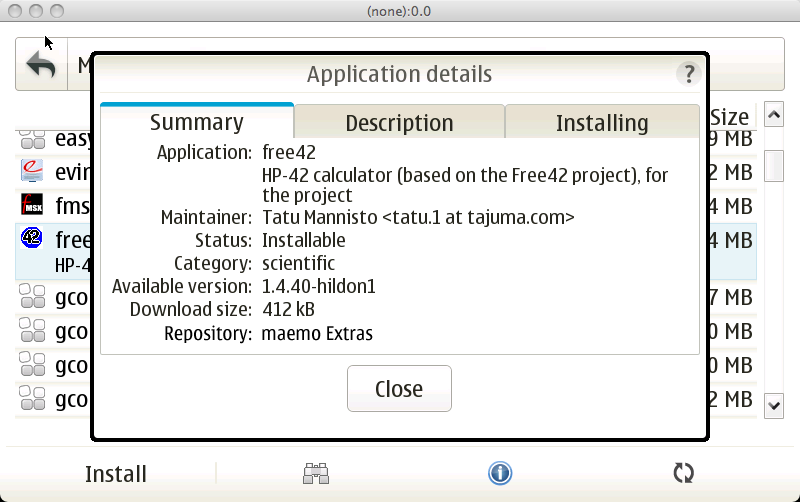Click the category value scientific
Image resolution: width=800 pixels, height=502 pixels.
[x=298, y=263]
